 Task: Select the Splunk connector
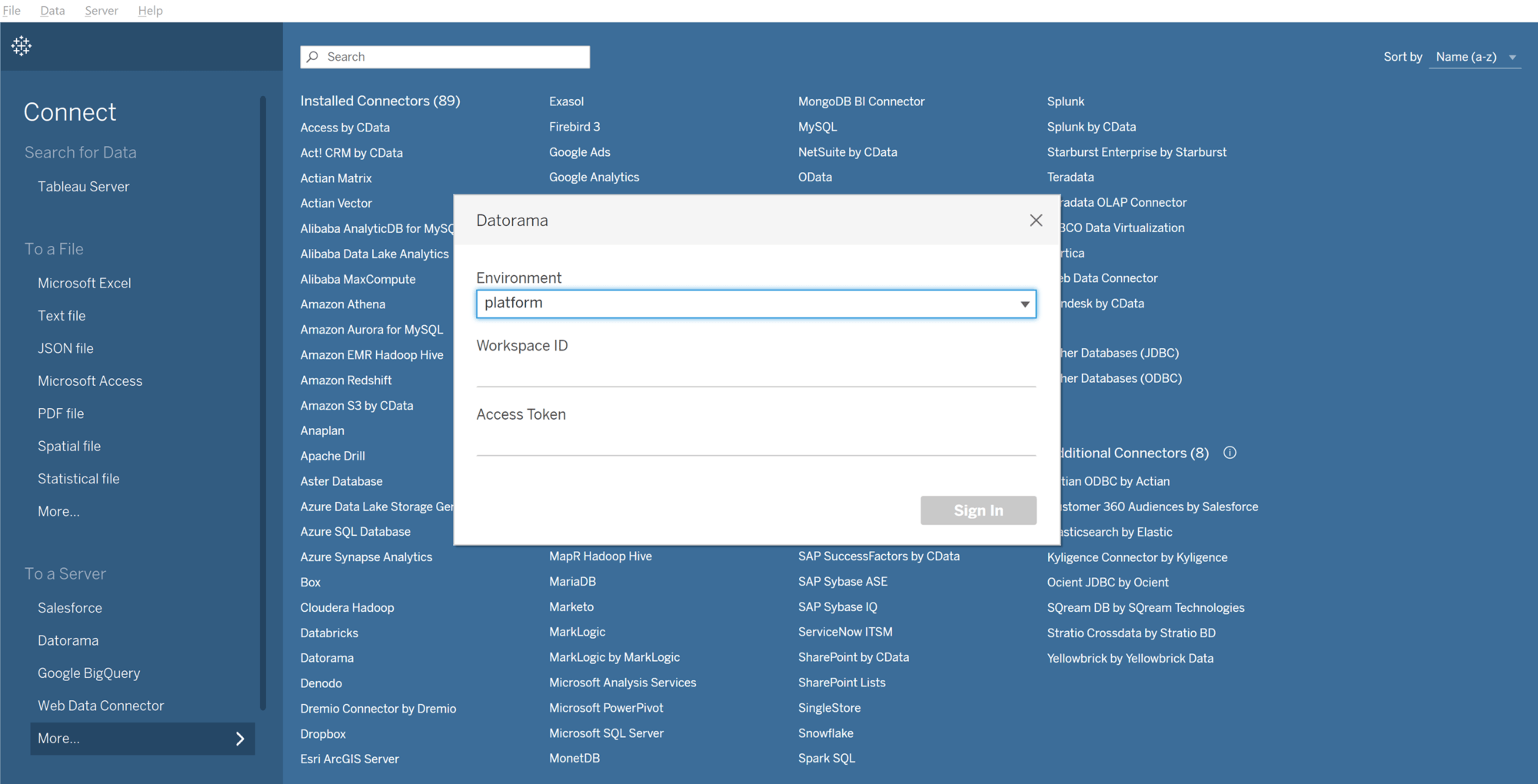(x=1066, y=101)
